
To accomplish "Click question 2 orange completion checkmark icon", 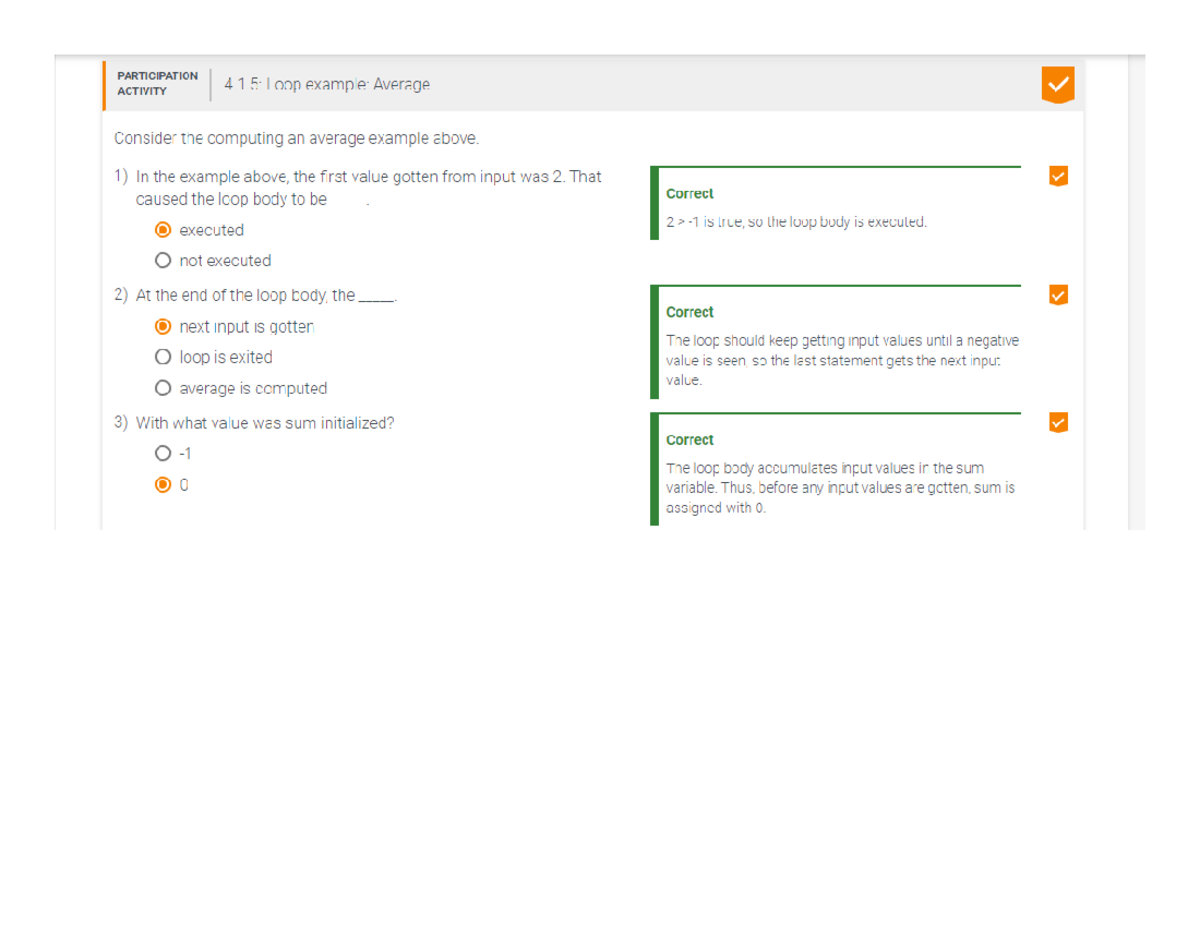I will [1058, 294].
